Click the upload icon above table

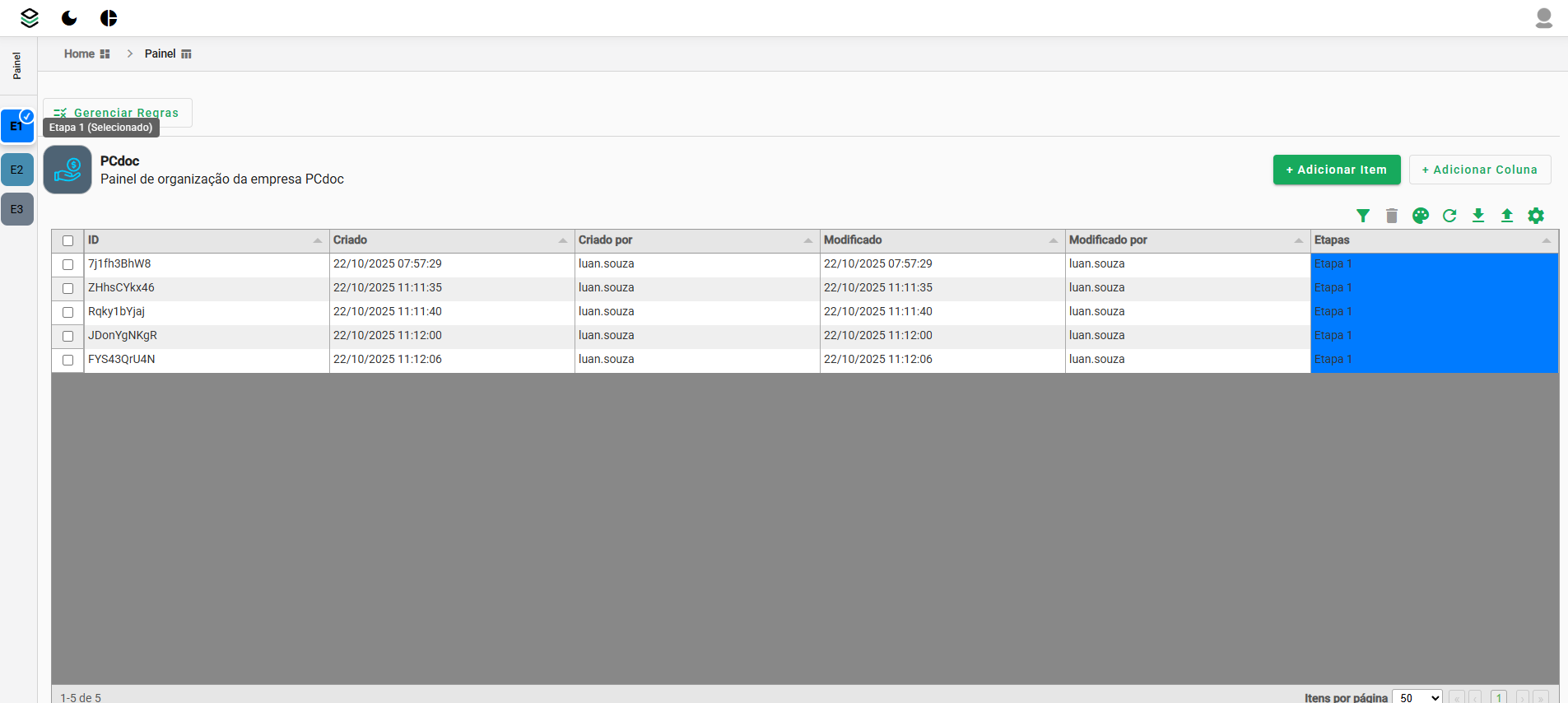1507,216
